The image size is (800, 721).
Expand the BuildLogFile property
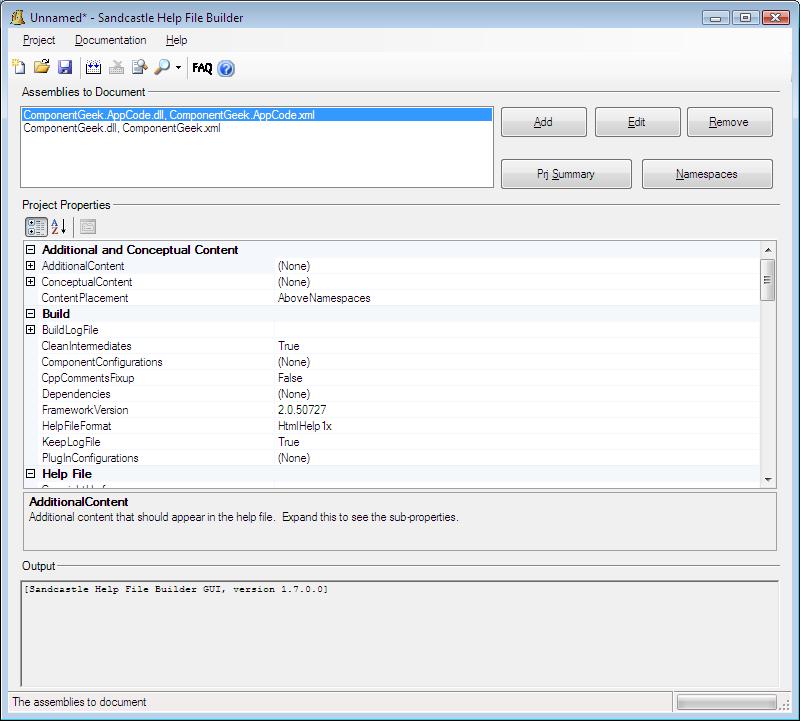click(31, 330)
